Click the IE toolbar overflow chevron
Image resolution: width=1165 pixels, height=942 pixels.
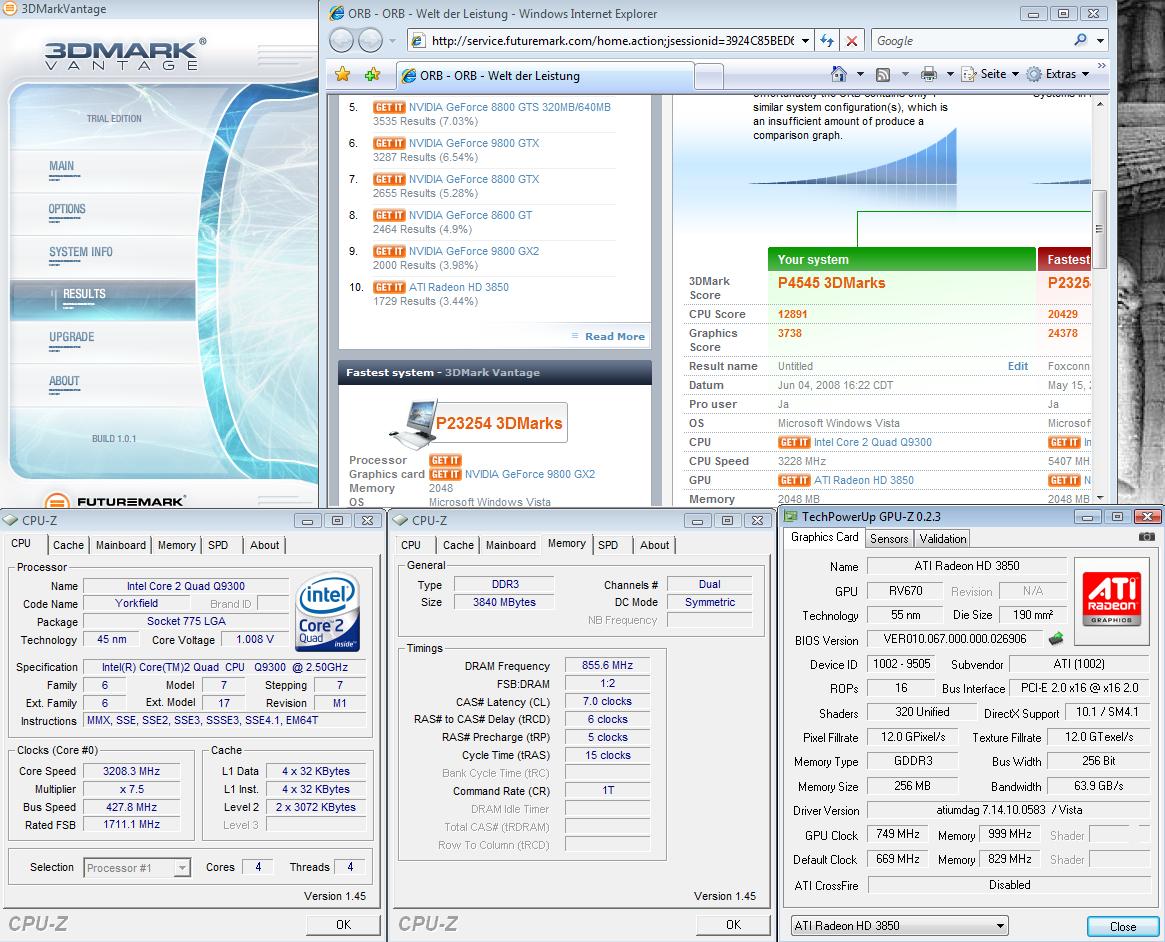(x=1101, y=66)
